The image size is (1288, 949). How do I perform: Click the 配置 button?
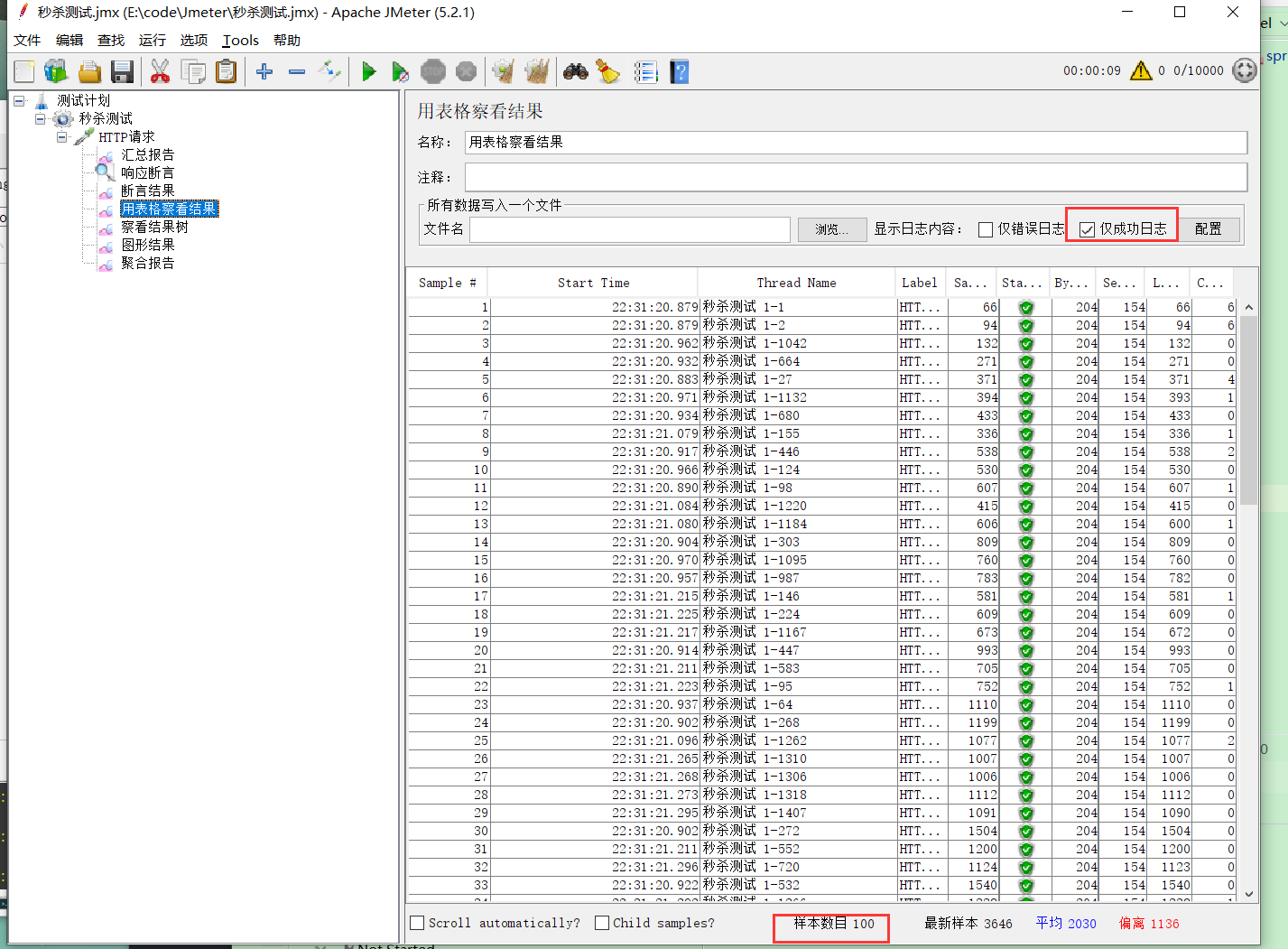click(x=1209, y=229)
